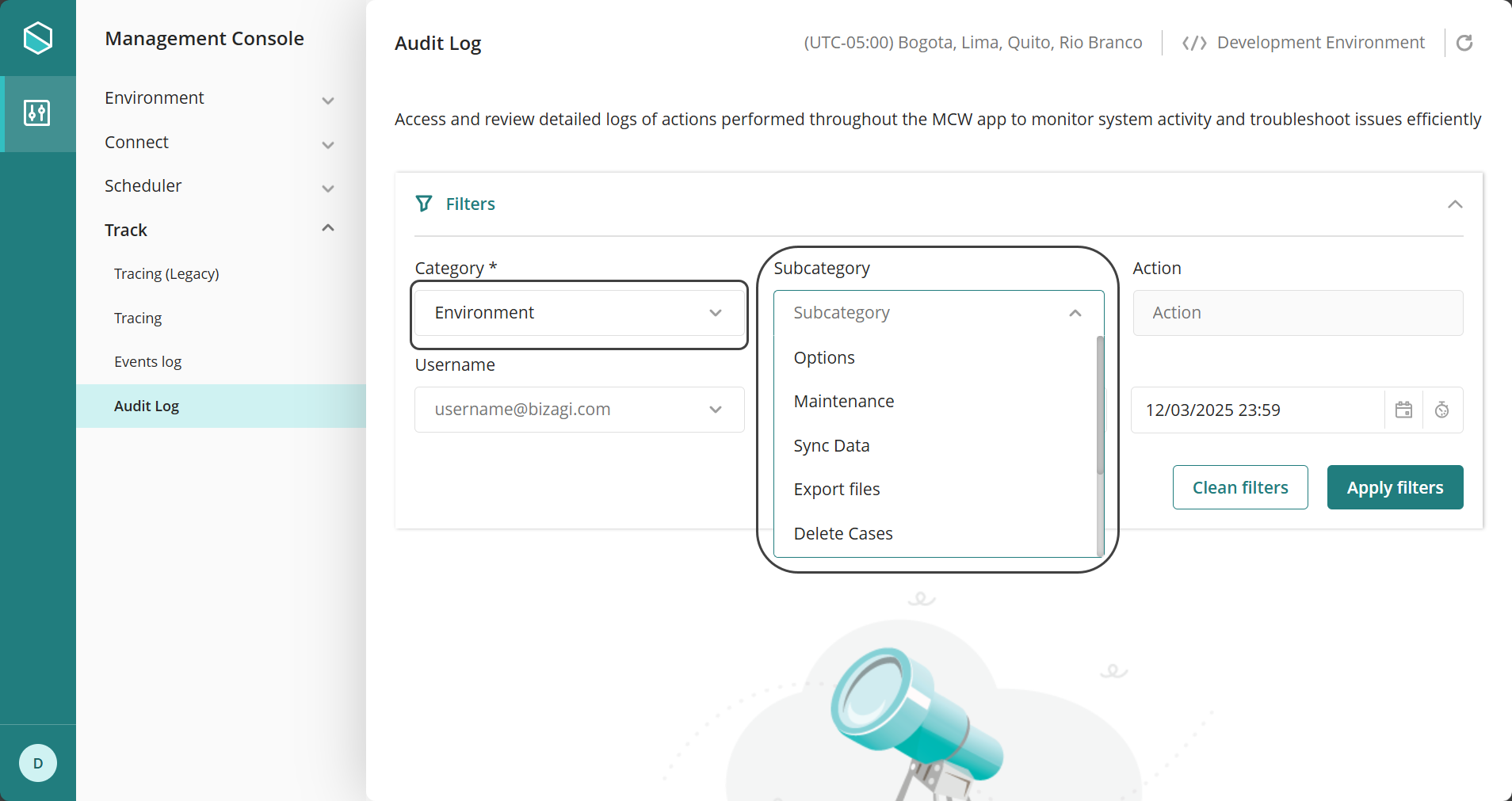Click the user avatar D
This screenshot has width=1512, height=801.
(38, 763)
